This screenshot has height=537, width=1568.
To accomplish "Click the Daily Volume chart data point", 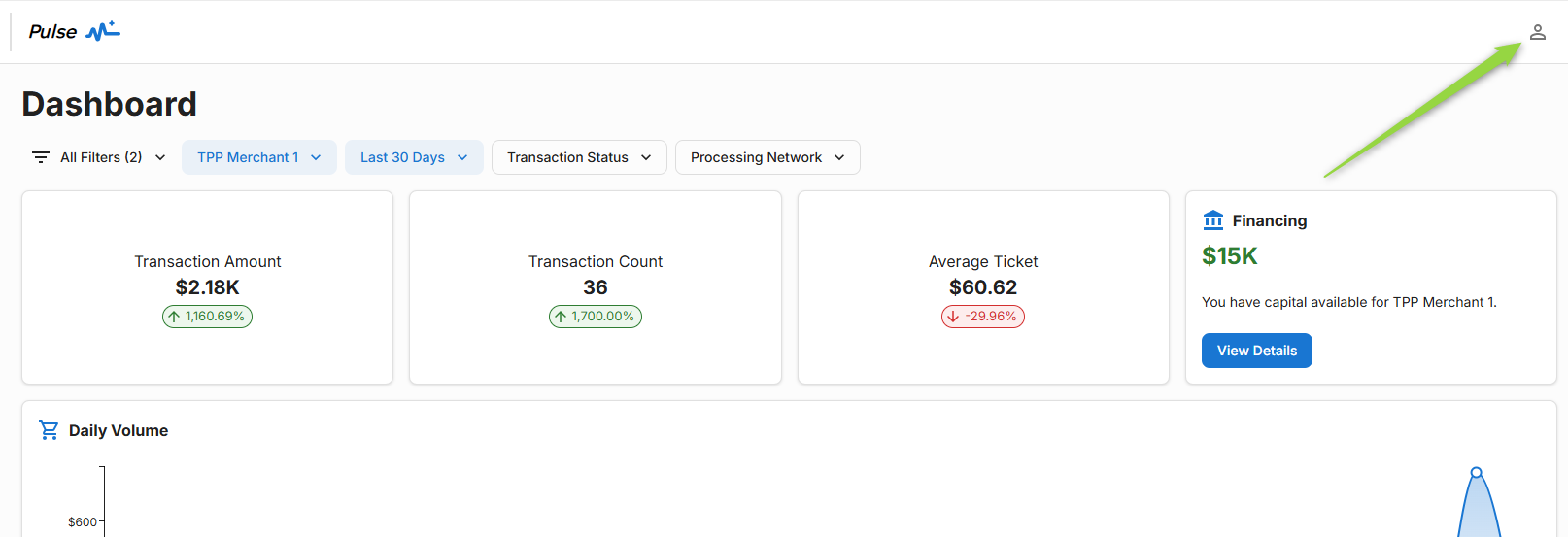I will [1476, 473].
